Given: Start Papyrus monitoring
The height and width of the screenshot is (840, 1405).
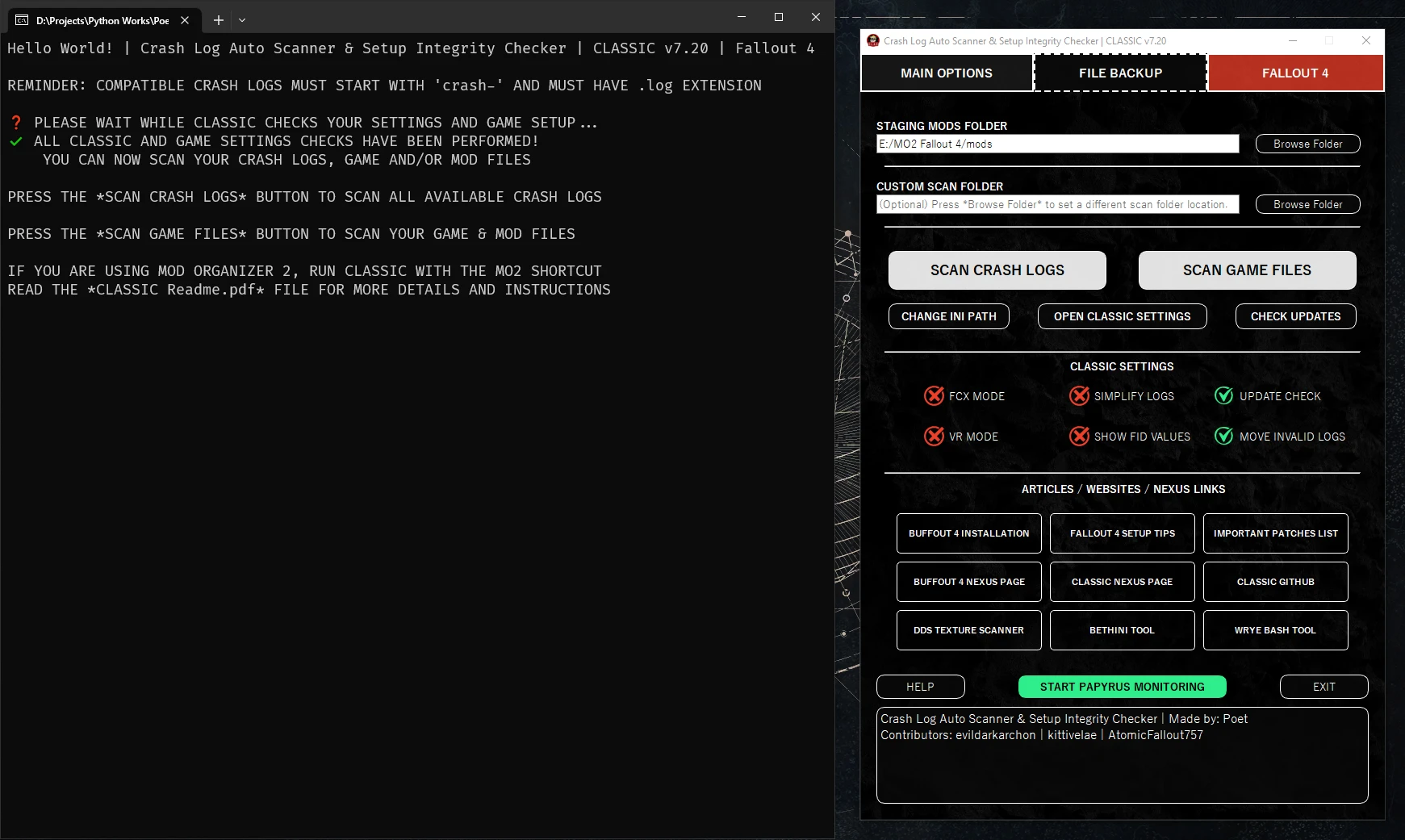Looking at the screenshot, I should [1122, 687].
